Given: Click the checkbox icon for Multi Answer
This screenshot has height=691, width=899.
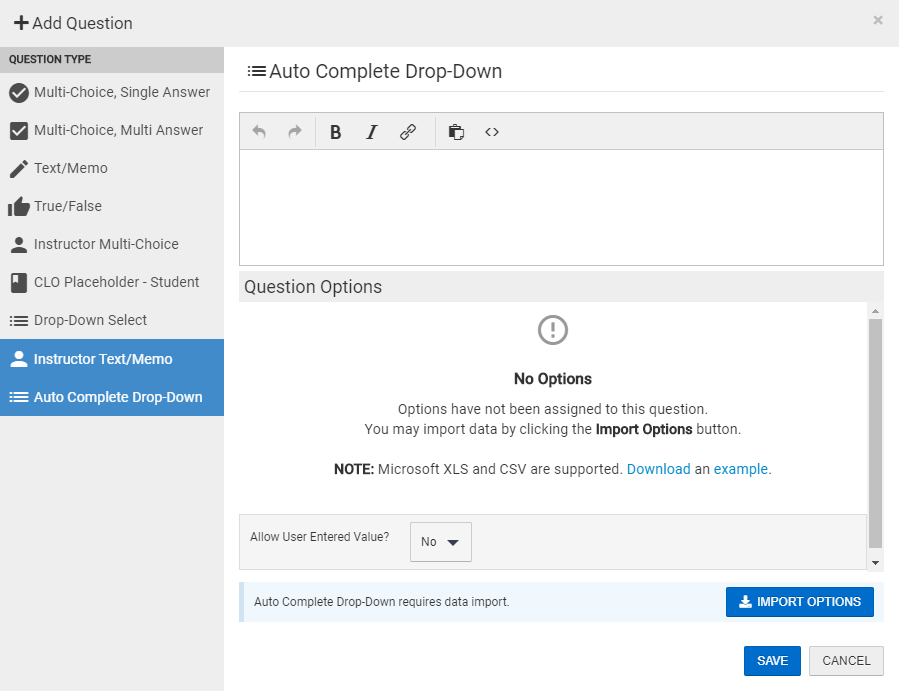Looking at the screenshot, I should pos(19,131).
